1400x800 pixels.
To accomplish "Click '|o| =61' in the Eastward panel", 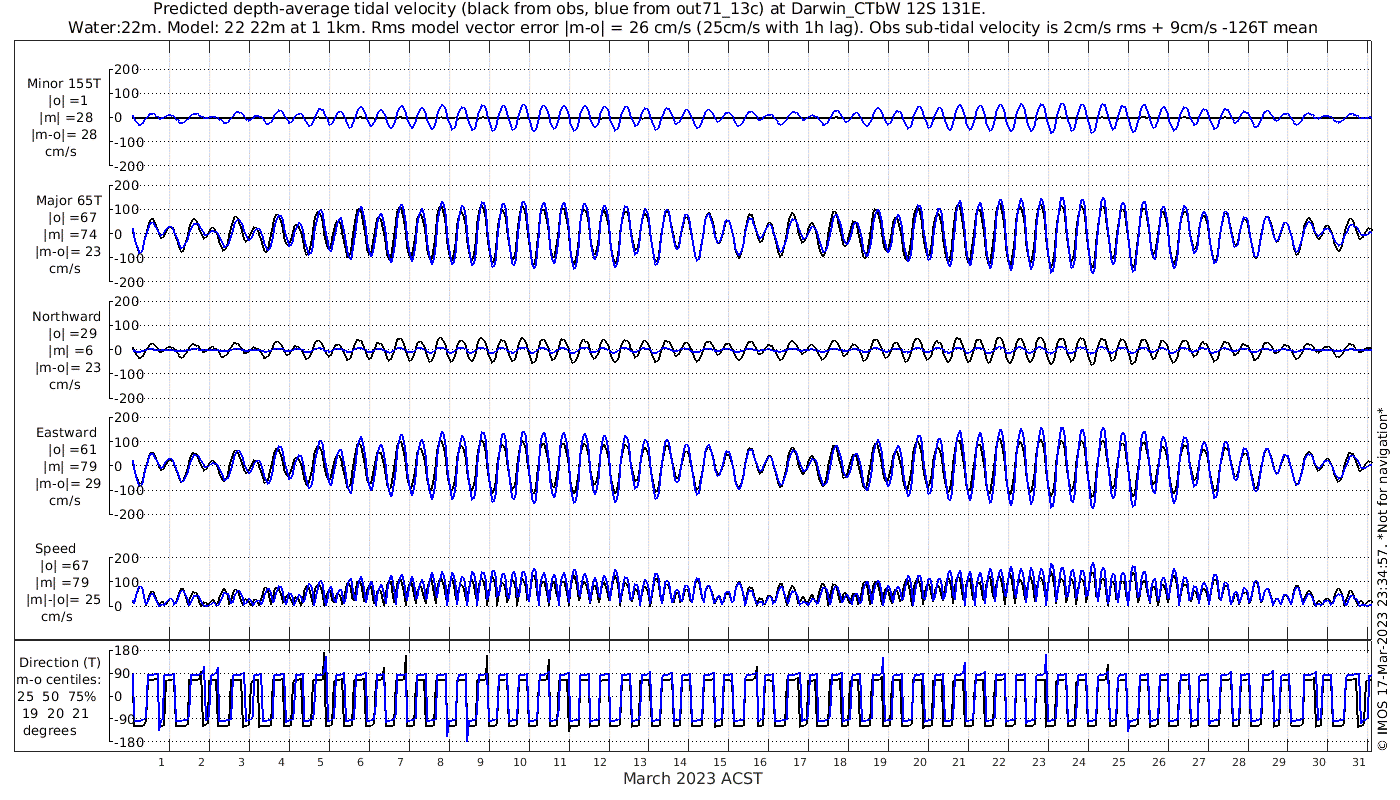I will pos(70,450).
